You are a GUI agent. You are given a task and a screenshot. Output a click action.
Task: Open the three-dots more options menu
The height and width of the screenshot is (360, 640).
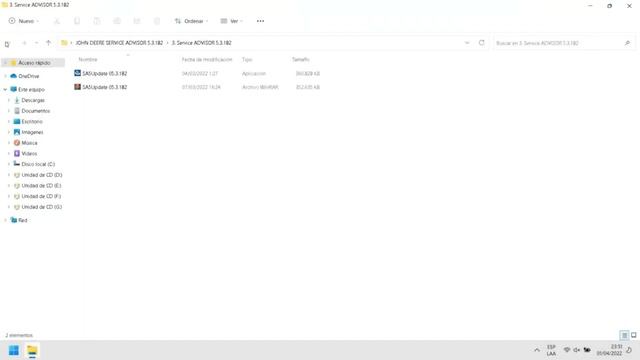260,21
